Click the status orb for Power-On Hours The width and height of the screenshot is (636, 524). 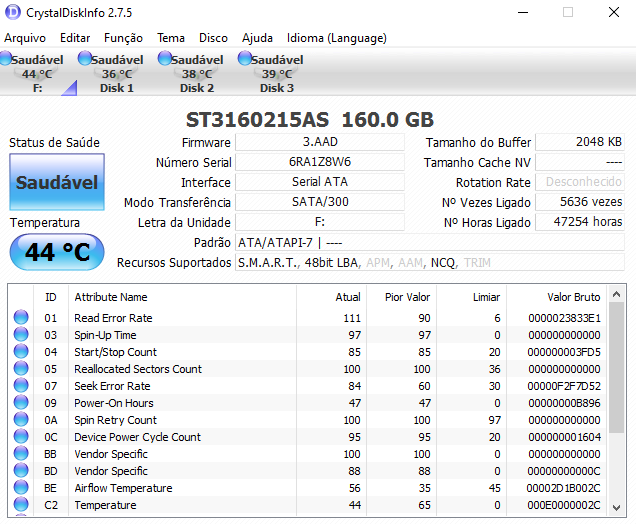21,403
